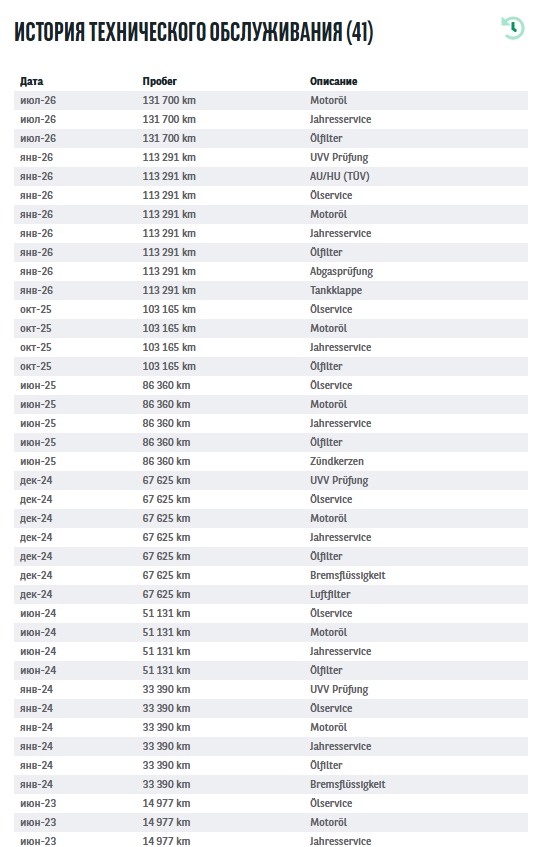Click the июн-24 Ölservice row

click(x=271, y=613)
